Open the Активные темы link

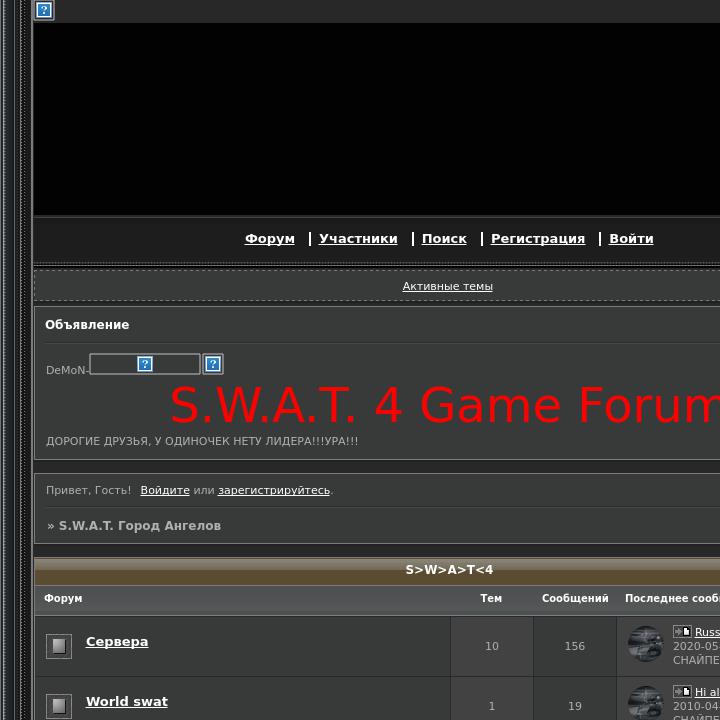447,286
